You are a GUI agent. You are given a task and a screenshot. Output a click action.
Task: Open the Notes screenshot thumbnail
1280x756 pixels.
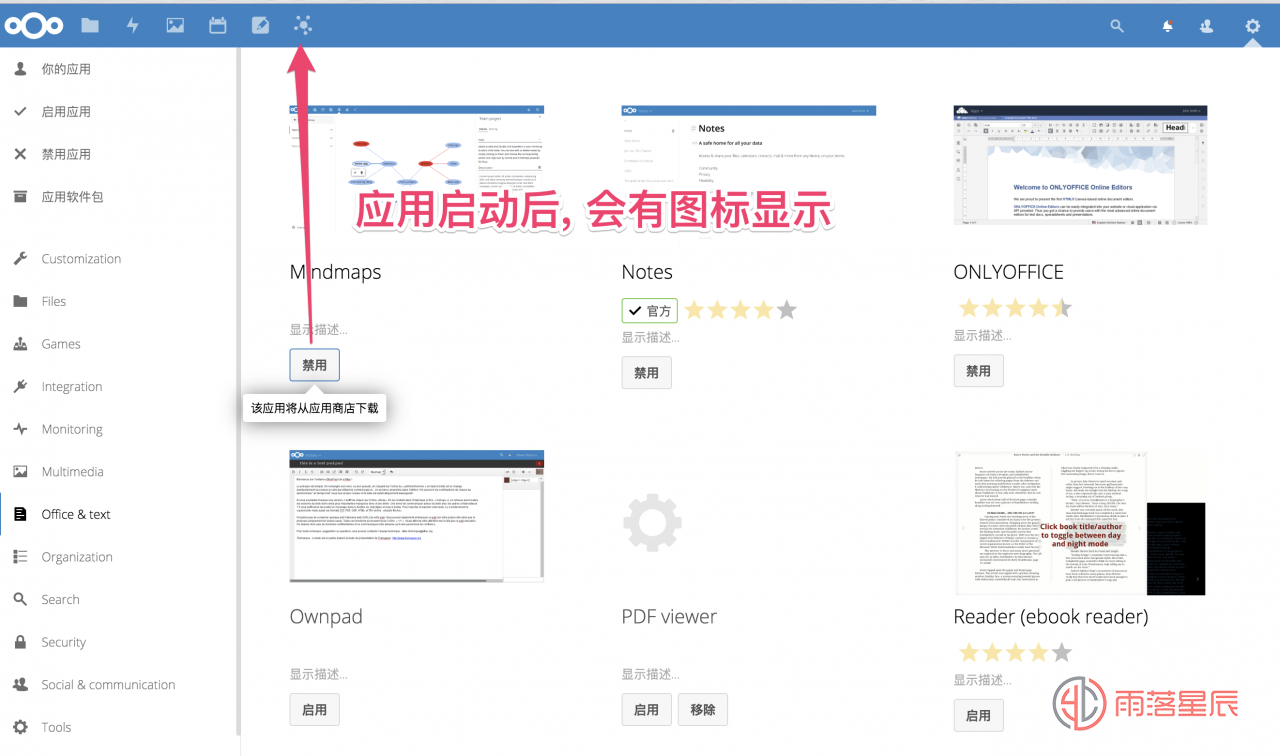(749, 170)
